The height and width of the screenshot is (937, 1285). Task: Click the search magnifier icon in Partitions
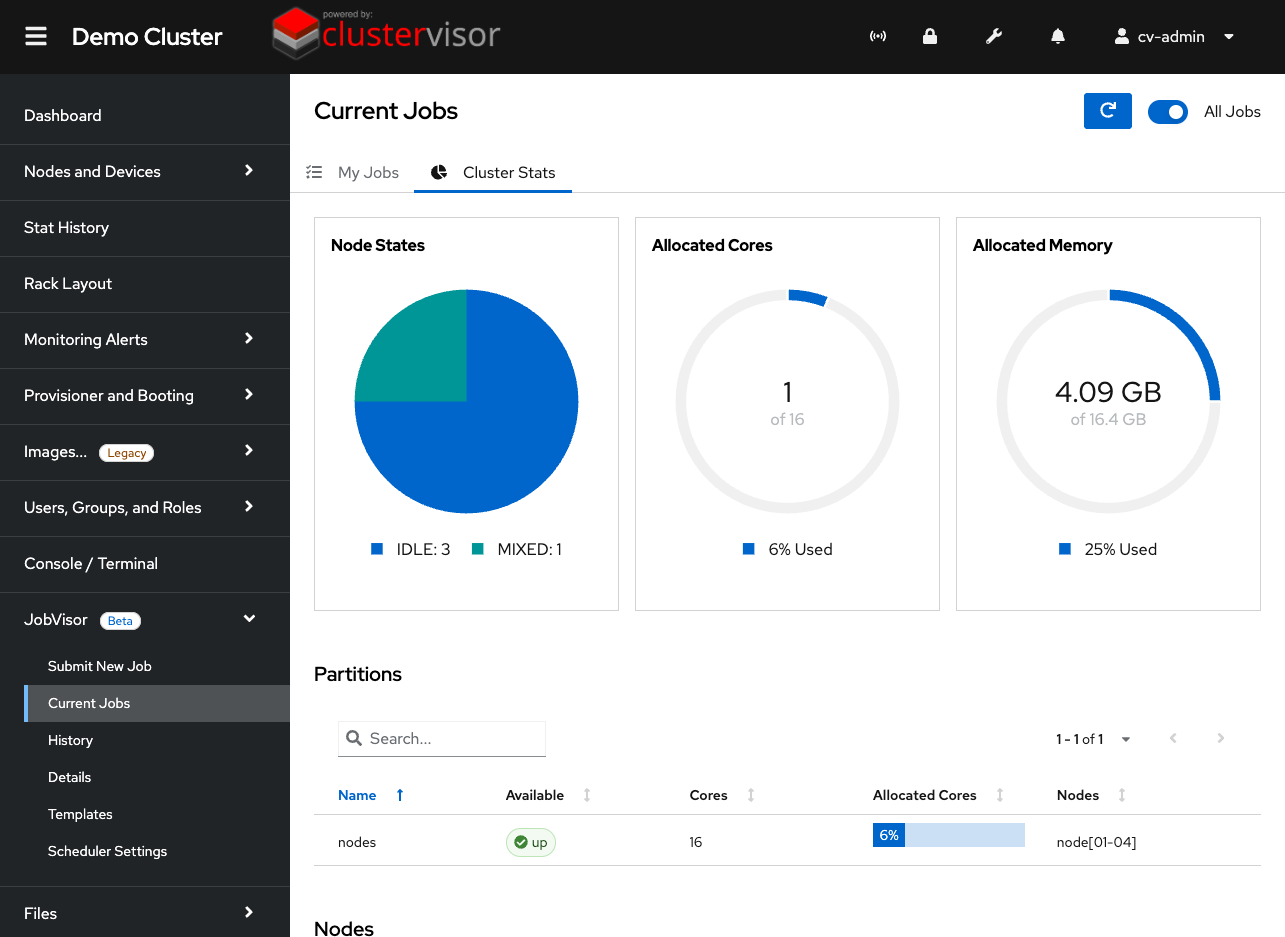[353, 738]
